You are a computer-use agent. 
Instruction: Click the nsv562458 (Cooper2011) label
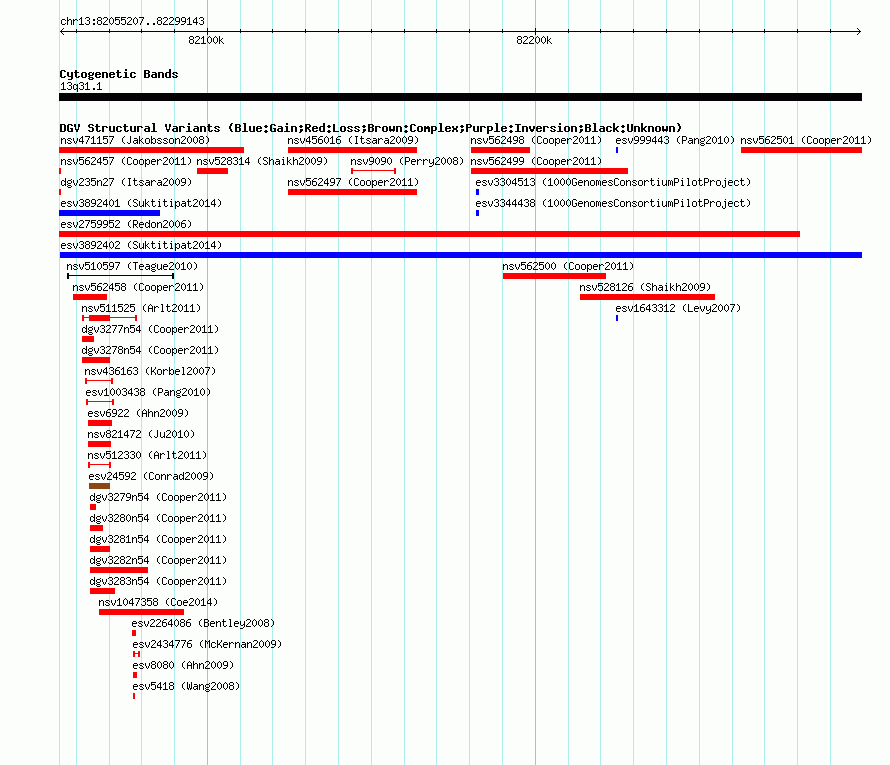tap(138, 287)
